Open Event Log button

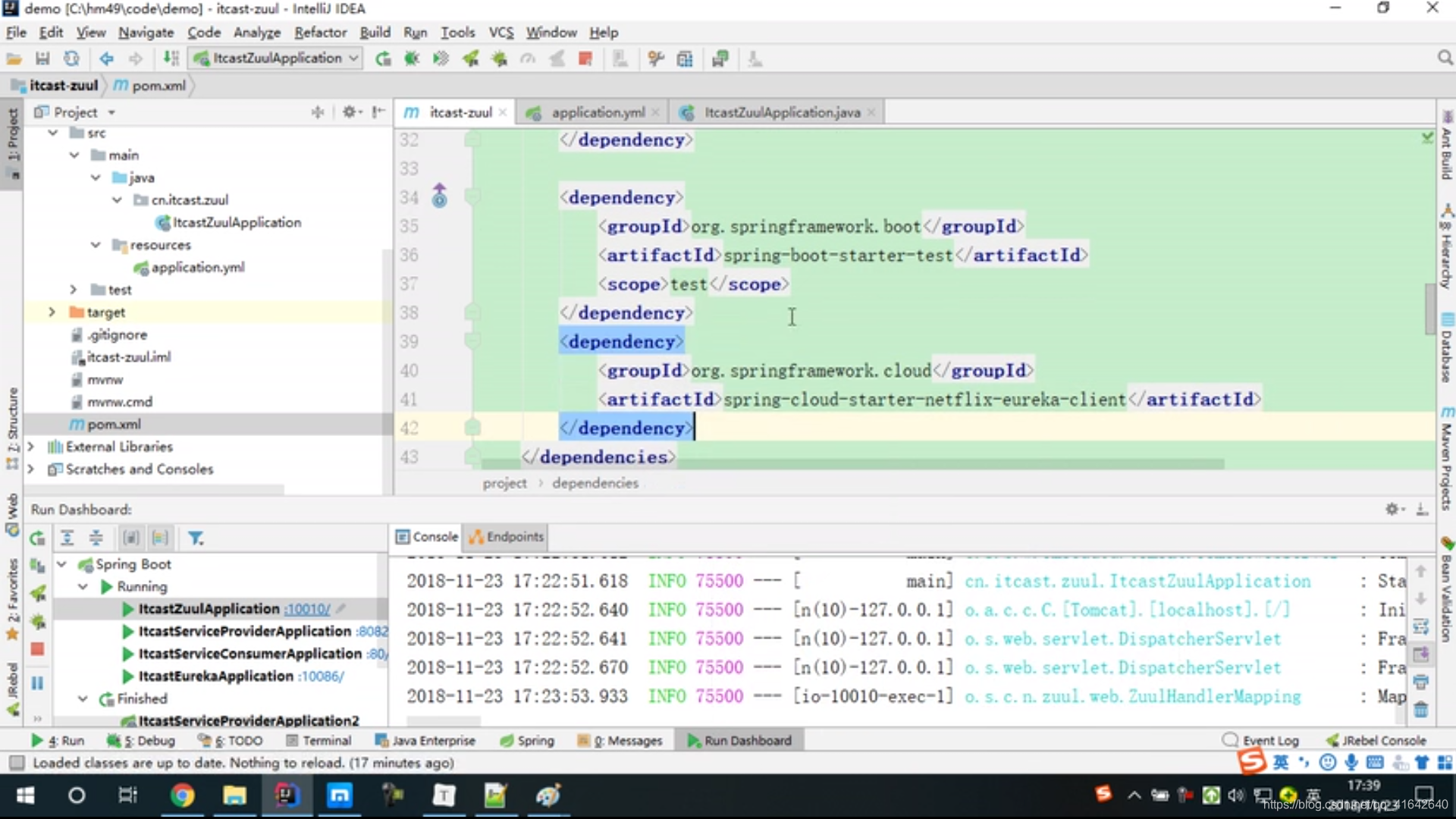(x=1260, y=741)
